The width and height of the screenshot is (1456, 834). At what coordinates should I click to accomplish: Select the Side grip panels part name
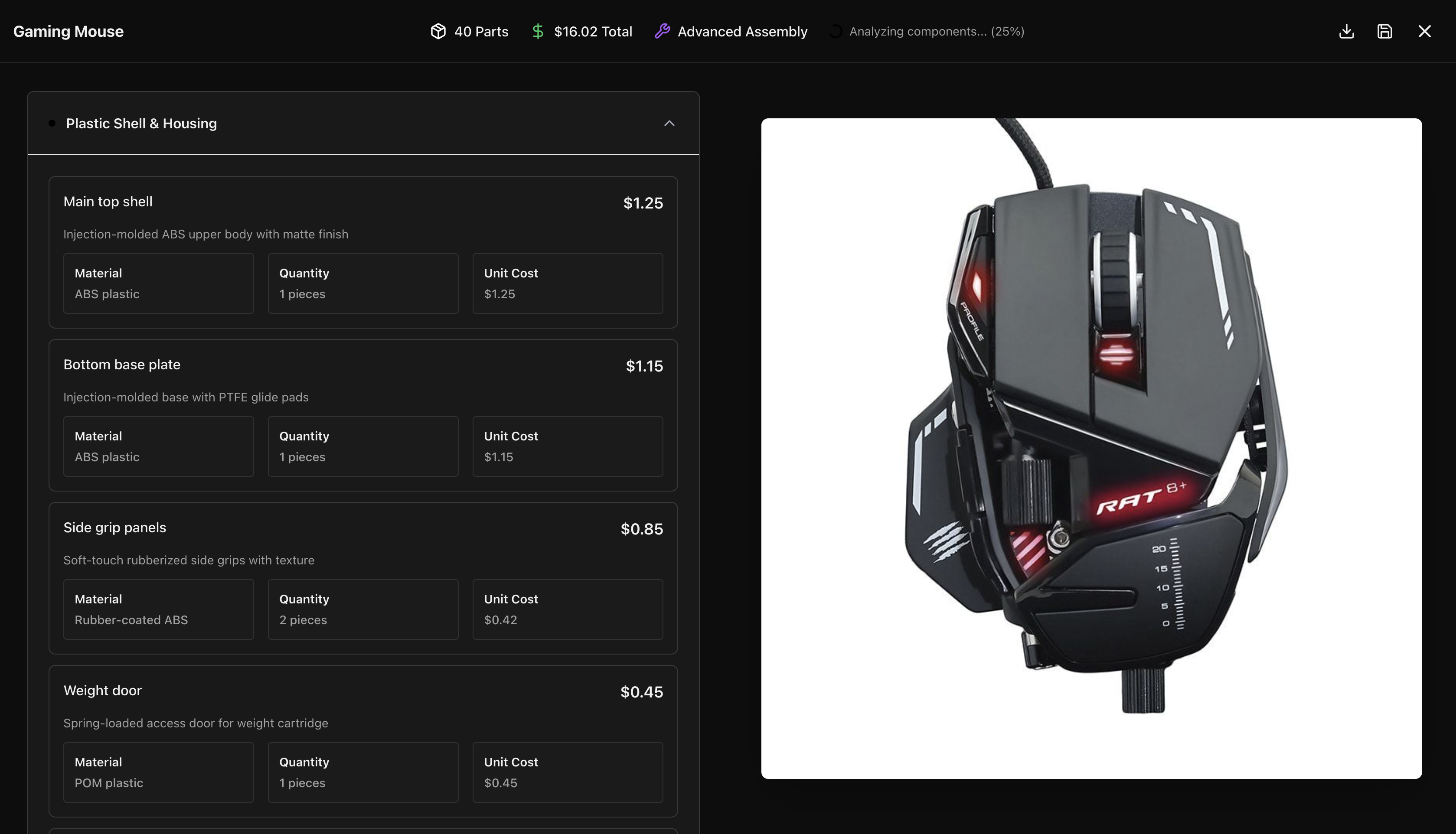(x=114, y=528)
